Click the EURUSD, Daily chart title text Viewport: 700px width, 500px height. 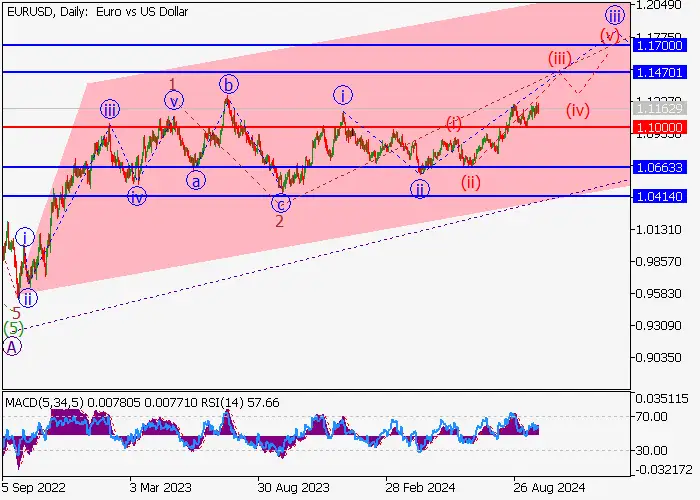tap(98, 12)
